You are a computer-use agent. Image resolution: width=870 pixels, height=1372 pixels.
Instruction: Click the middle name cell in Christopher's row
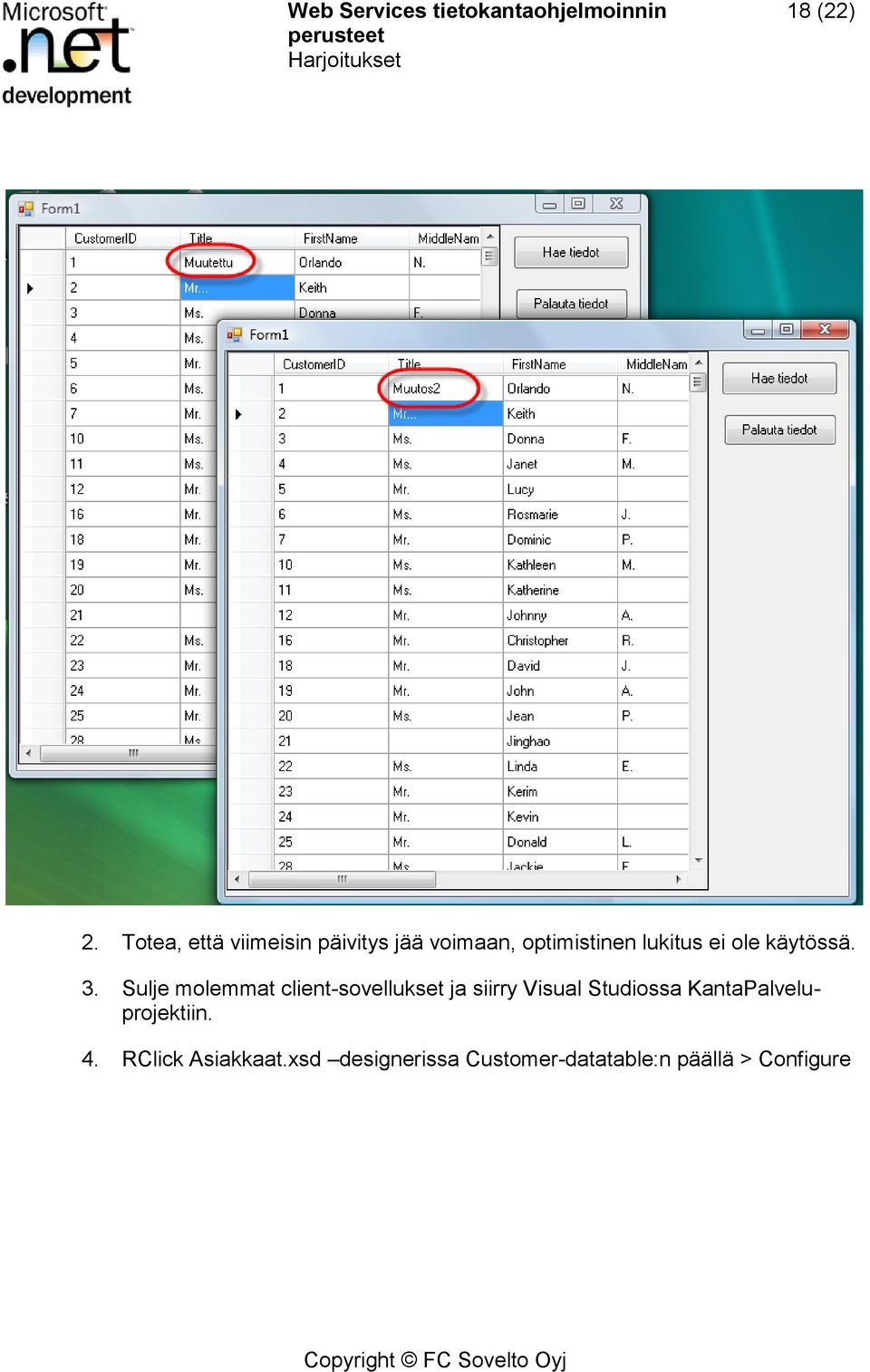pos(653,641)
